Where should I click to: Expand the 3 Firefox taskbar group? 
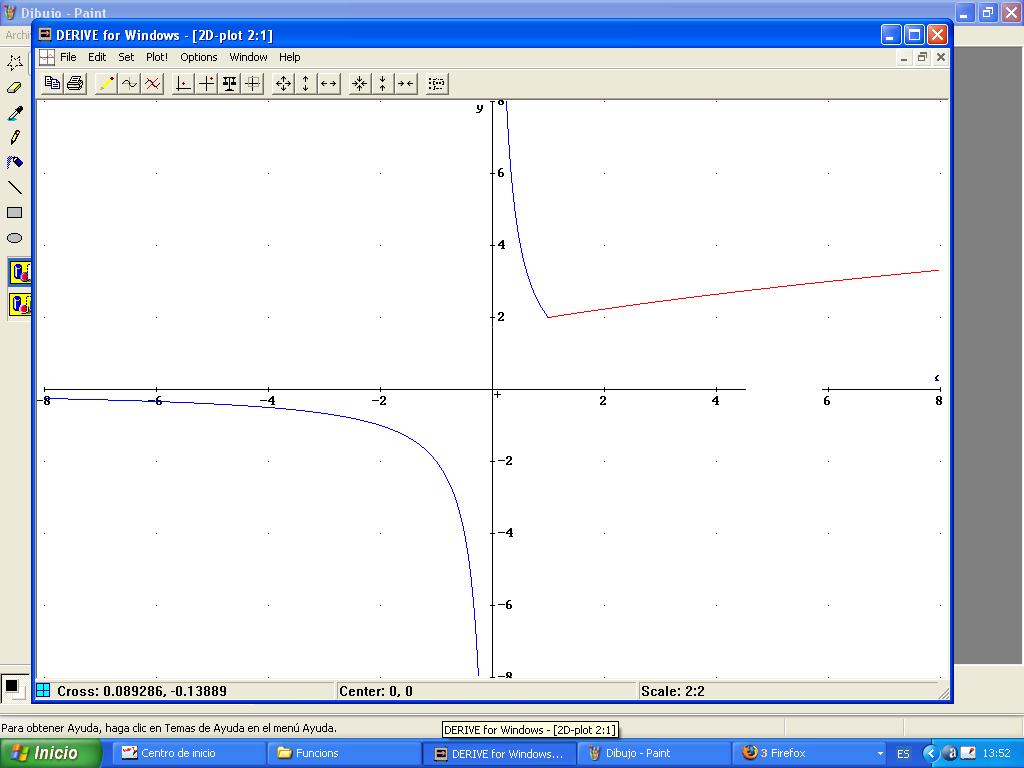tap(810, 753)
